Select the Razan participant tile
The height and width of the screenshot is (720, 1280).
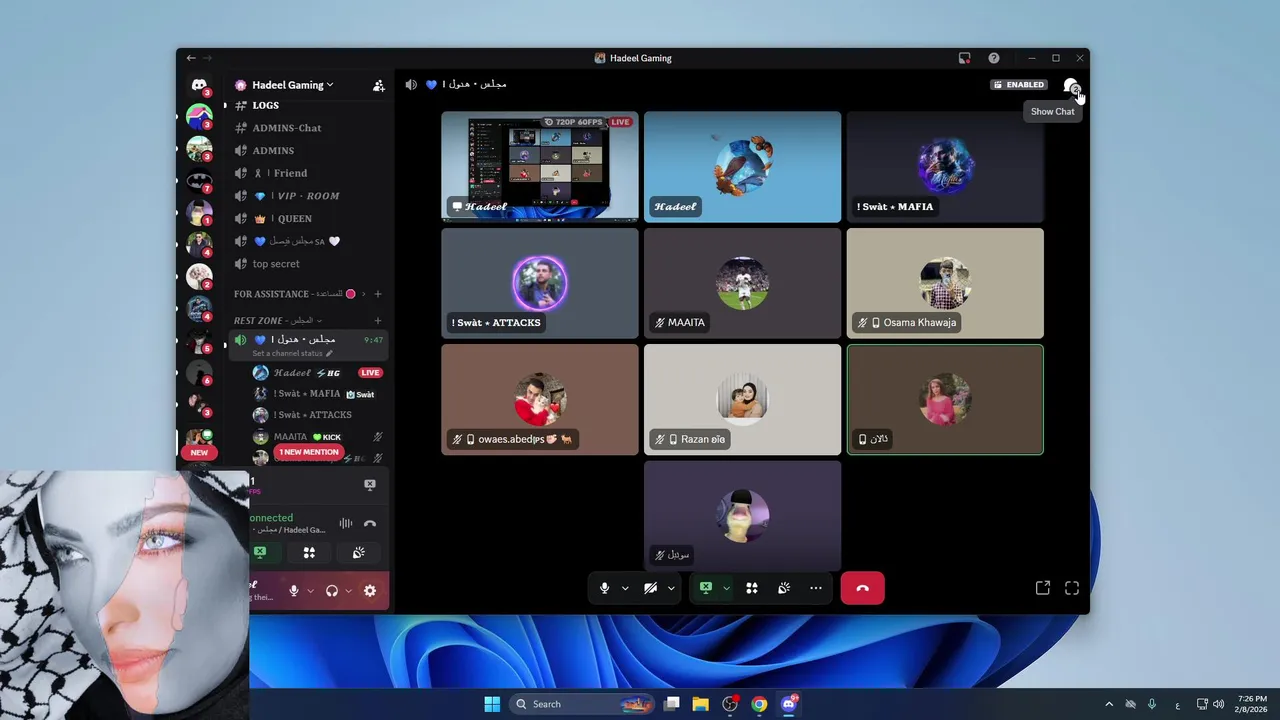(x=742, y=400)
